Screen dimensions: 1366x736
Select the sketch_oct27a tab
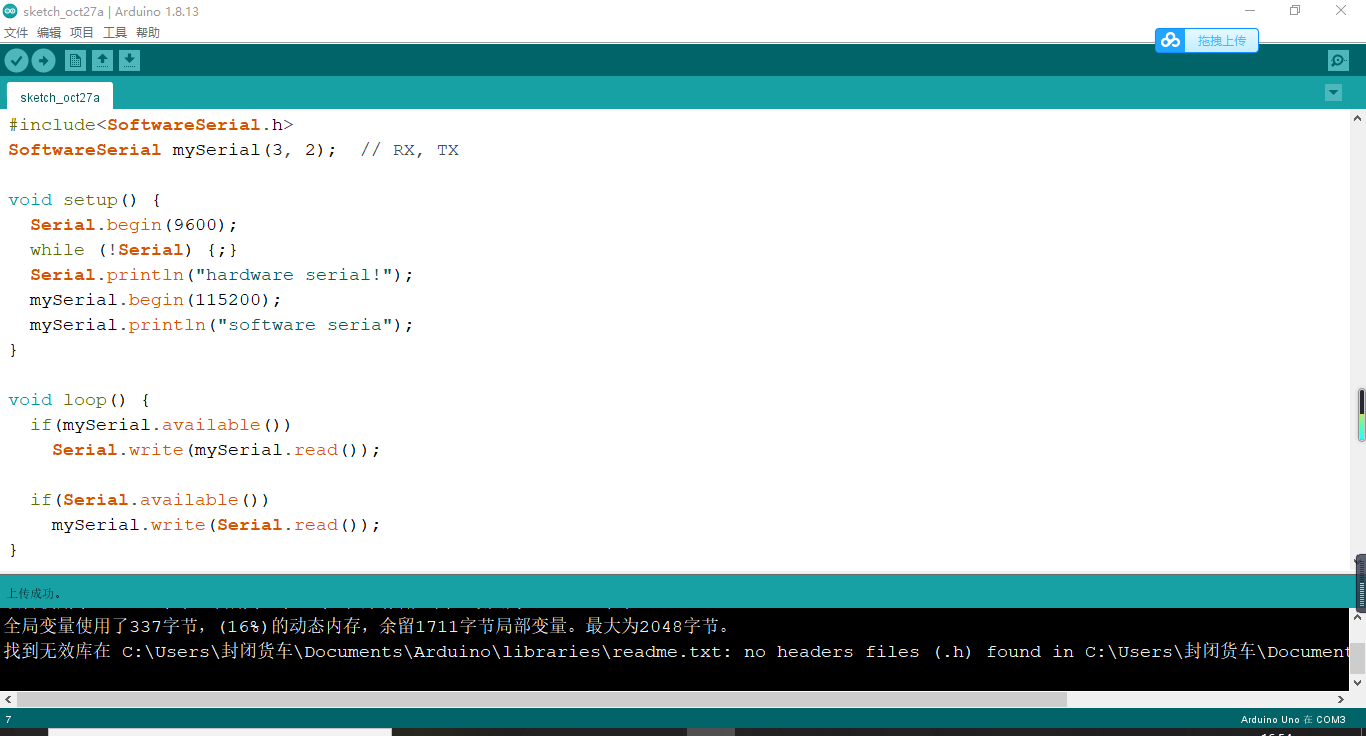coord(60,97)
